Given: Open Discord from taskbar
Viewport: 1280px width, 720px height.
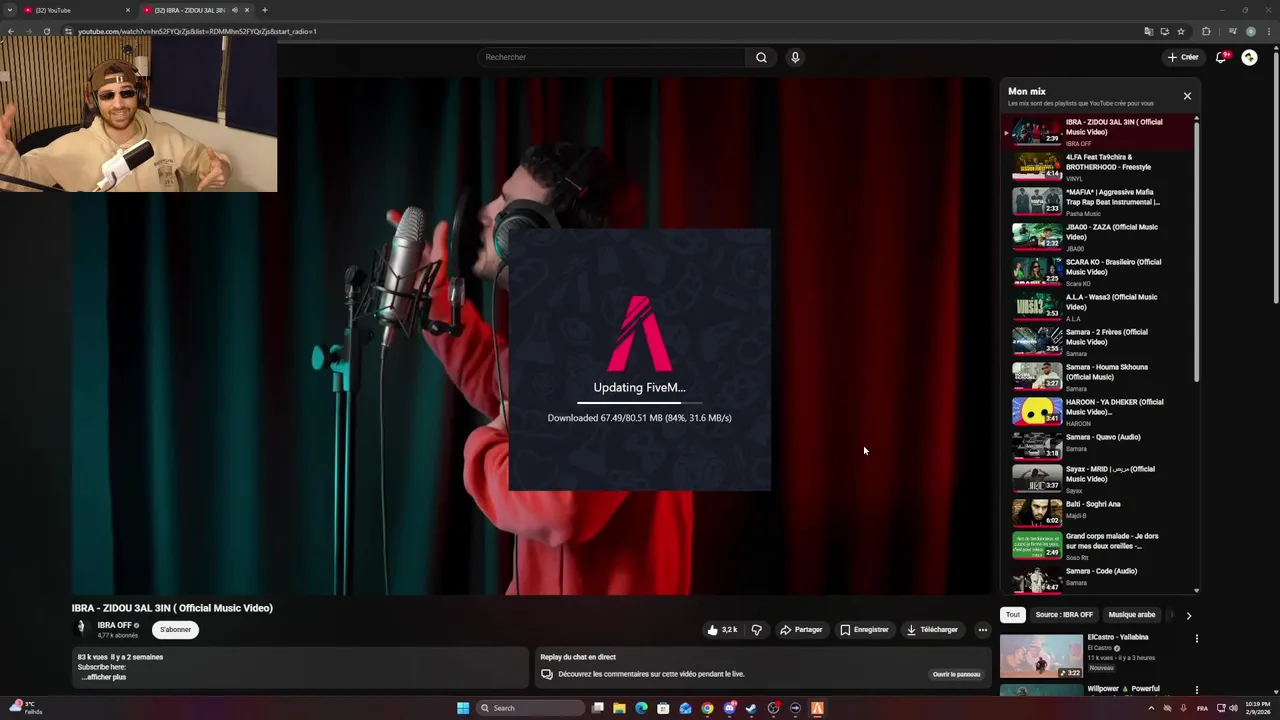Looking at the screenshot, I should [729, 708].
